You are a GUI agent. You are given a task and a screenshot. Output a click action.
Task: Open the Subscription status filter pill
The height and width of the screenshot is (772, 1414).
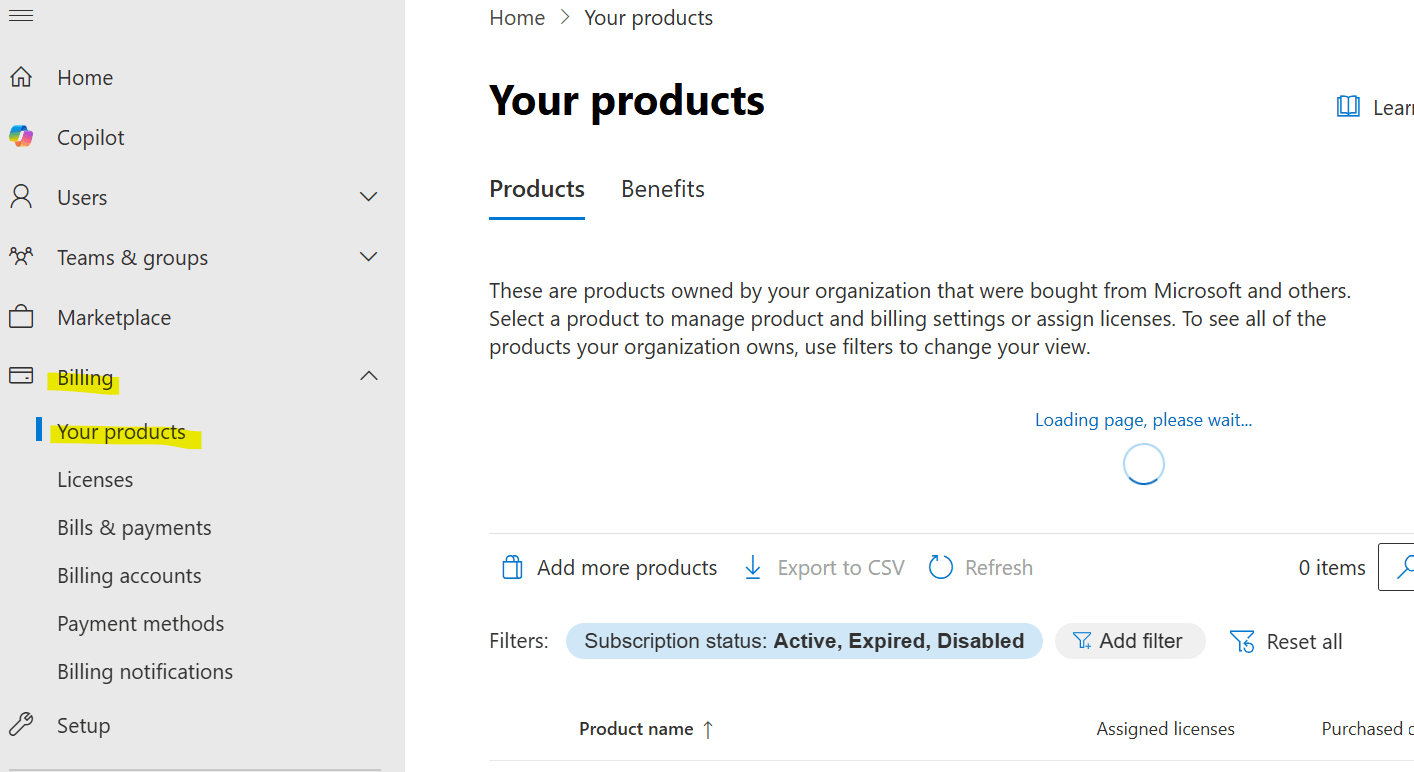click(804, 641)
